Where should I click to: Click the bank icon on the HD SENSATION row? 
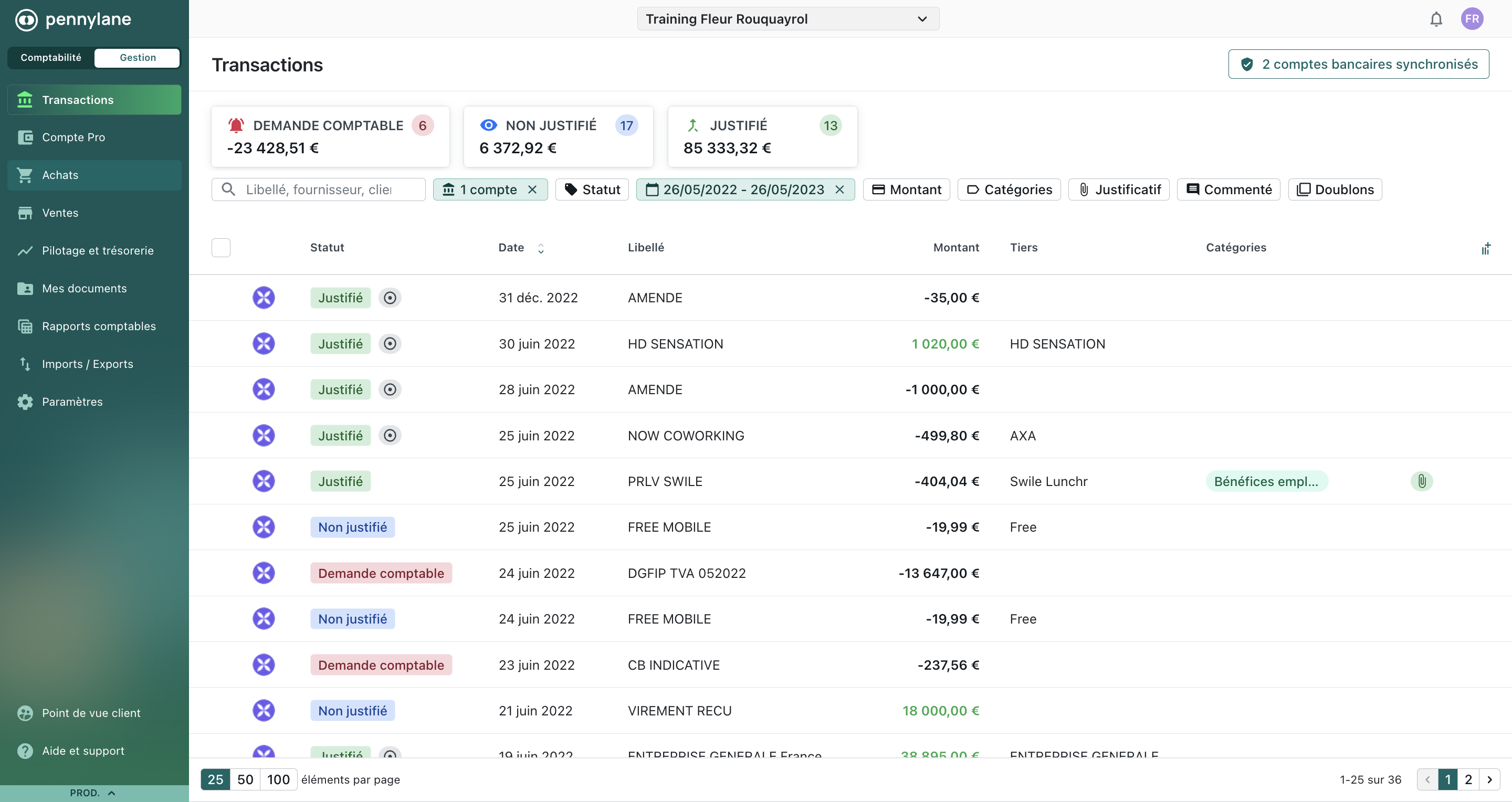(x=264, y=343)
